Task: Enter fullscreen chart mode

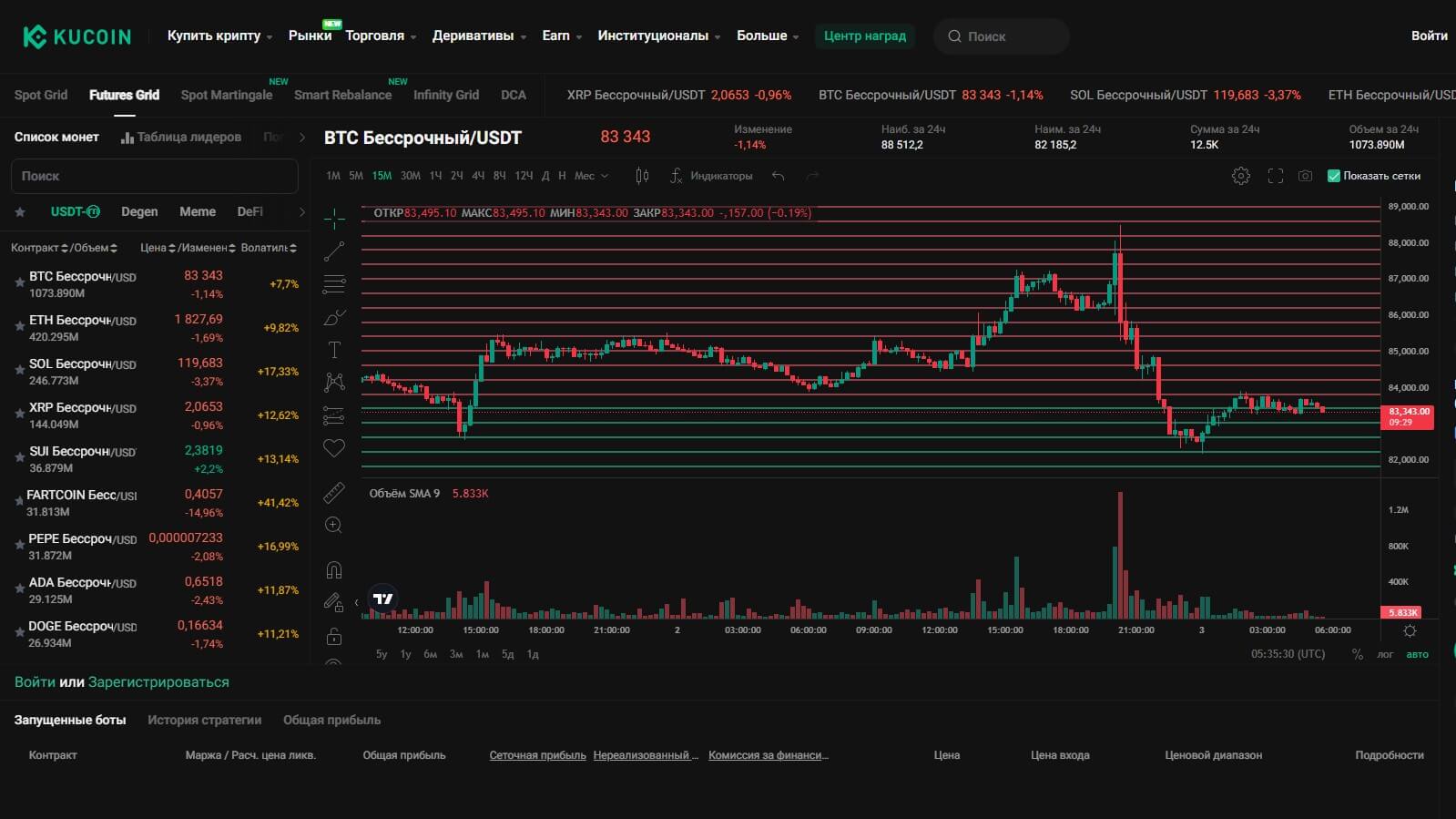Action: (x=1275, y=176)
